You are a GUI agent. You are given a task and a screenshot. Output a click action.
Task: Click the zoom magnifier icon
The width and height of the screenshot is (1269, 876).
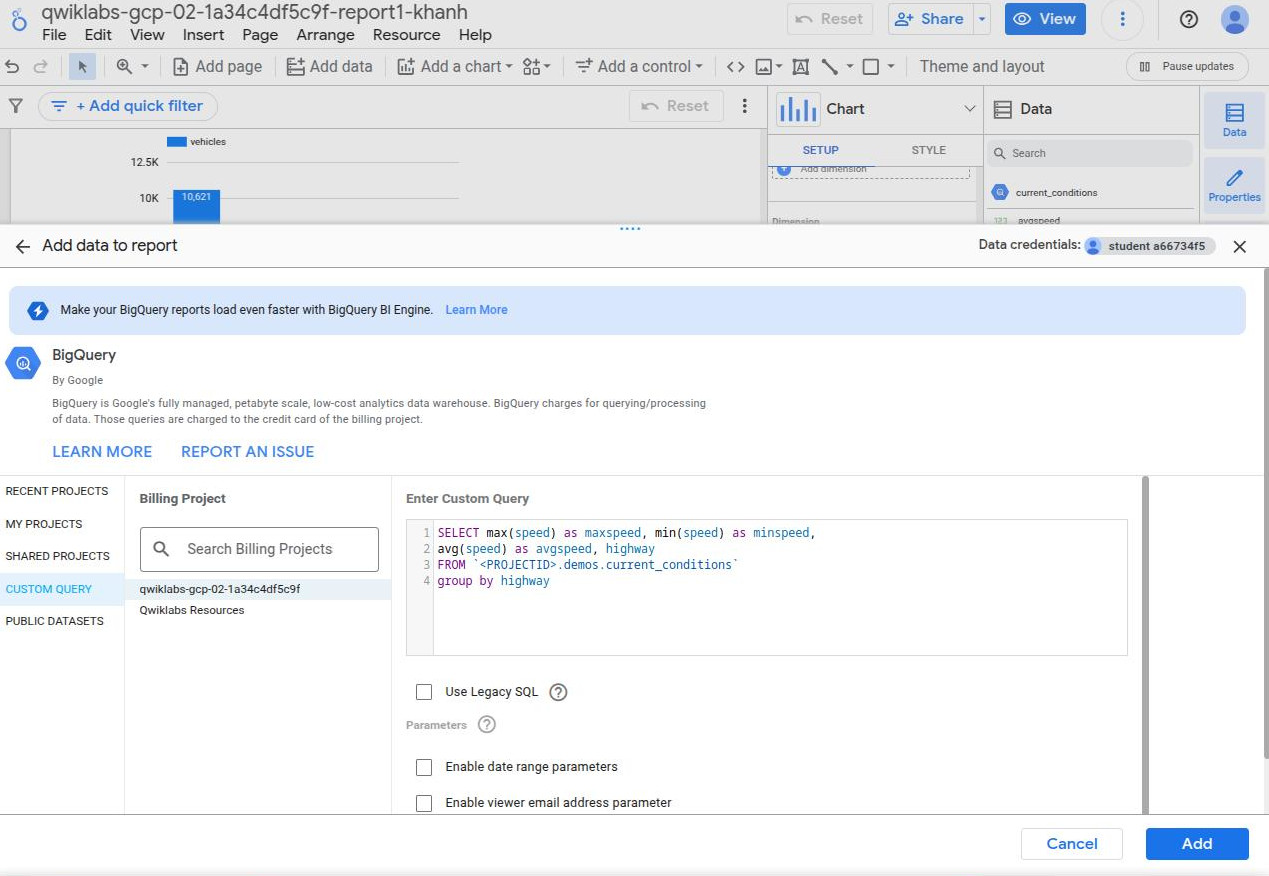click(x=125, y=66)
